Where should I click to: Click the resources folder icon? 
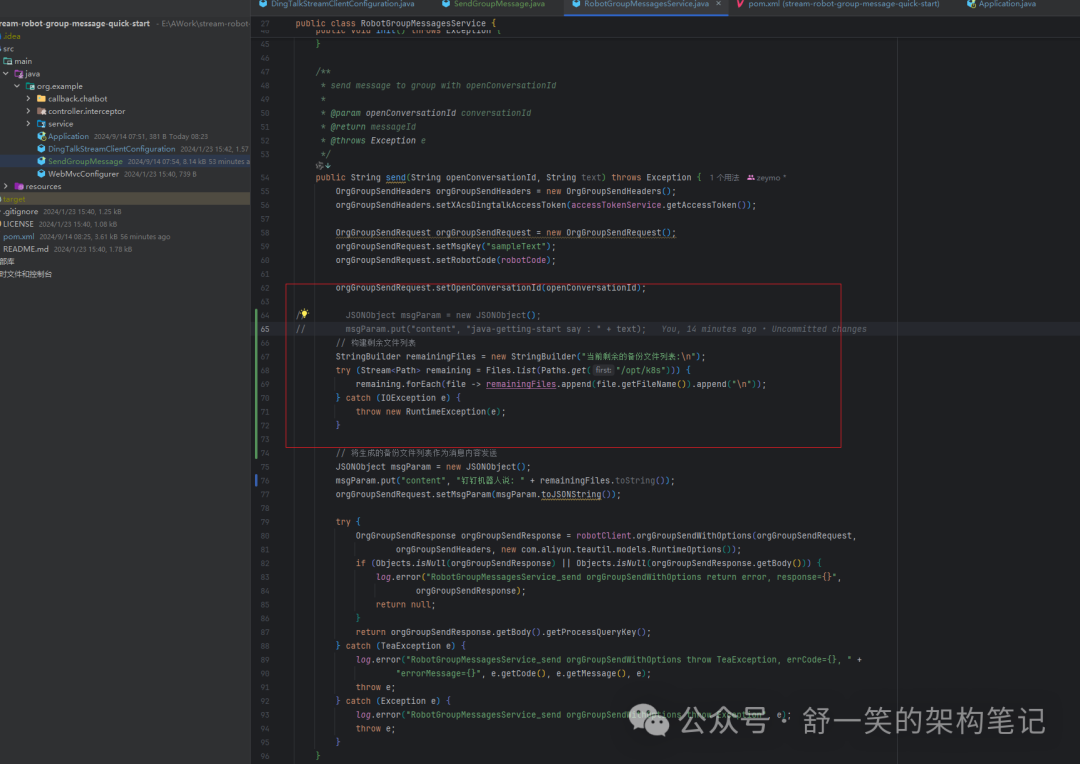click(x=19, y=187)
